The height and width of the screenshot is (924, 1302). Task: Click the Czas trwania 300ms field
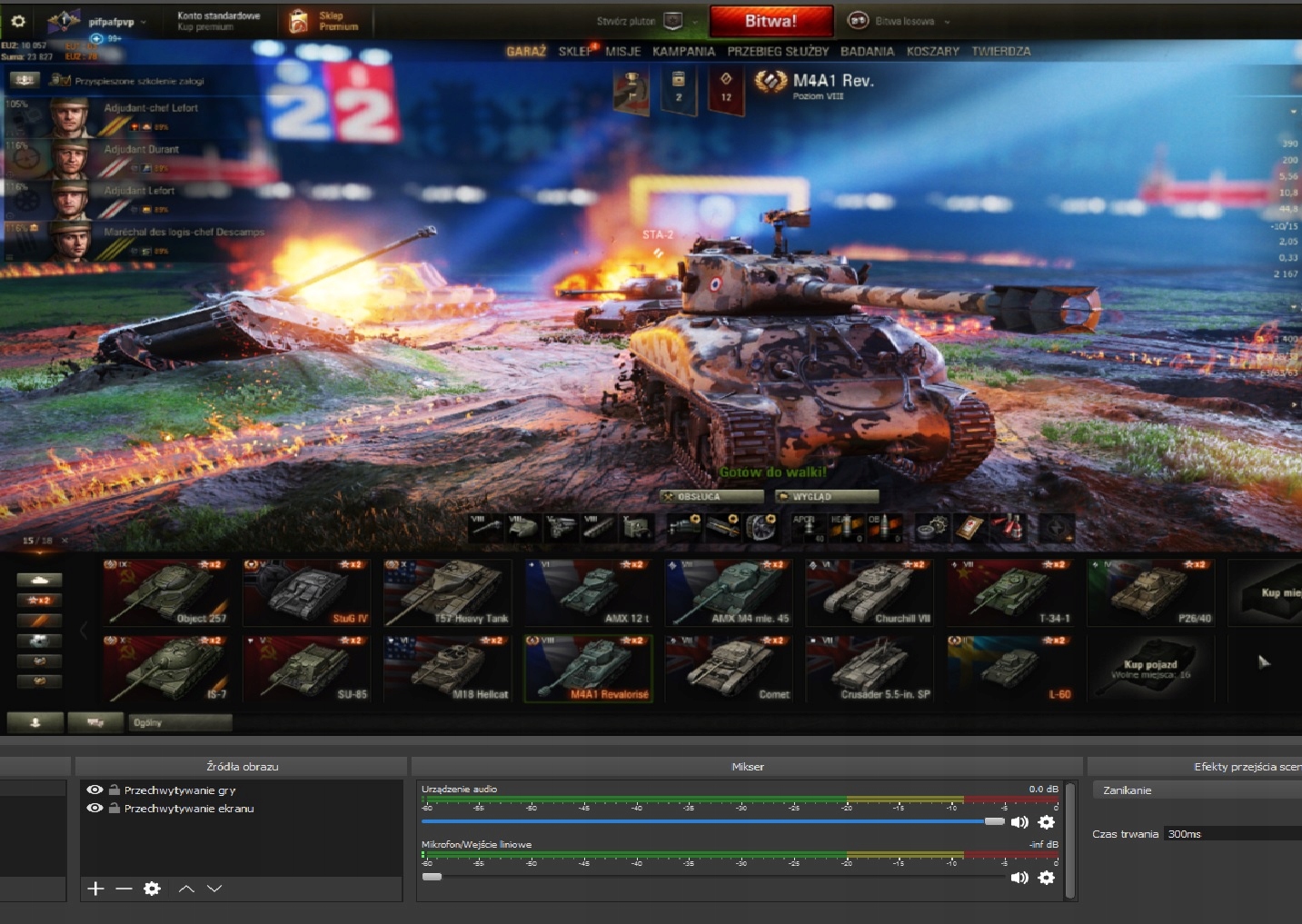coord(1233,834)
